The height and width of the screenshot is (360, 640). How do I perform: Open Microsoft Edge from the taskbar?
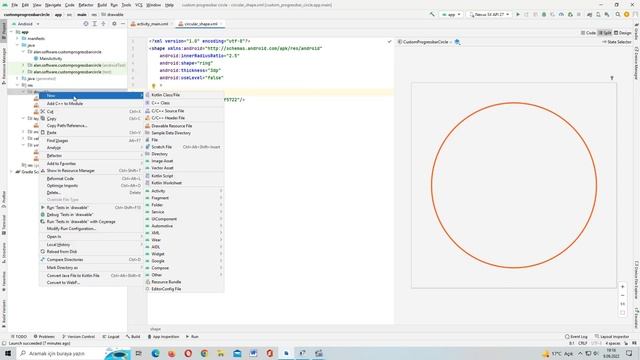coord(155,353)
